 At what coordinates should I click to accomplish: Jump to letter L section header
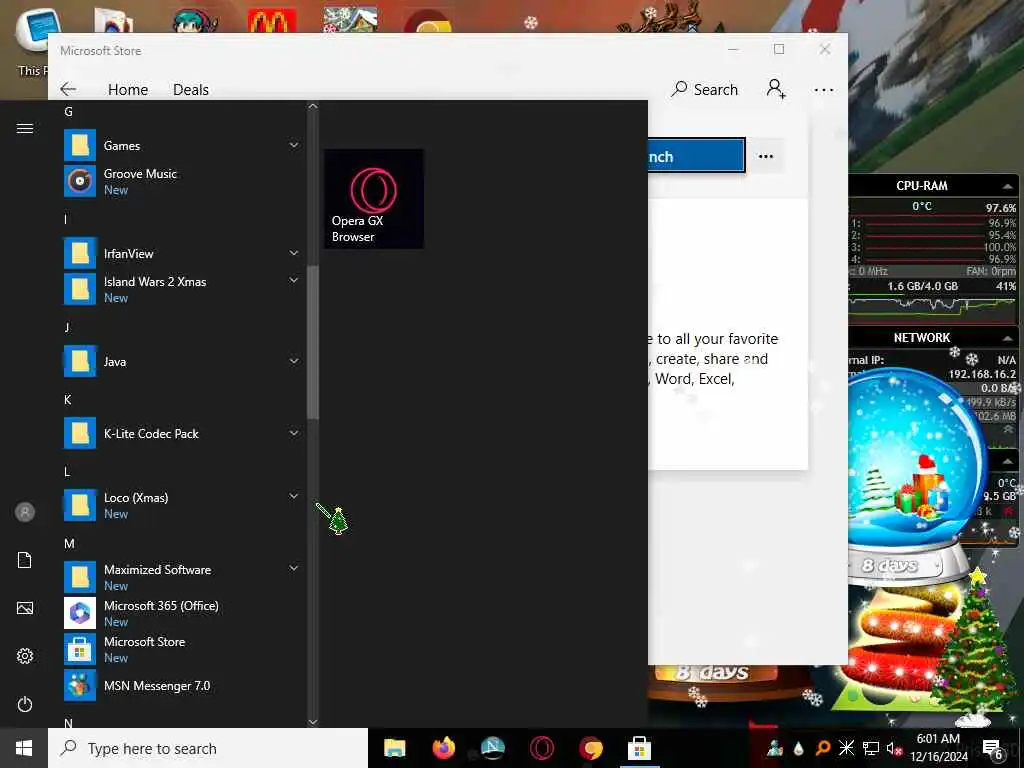[x=67, y=472]
